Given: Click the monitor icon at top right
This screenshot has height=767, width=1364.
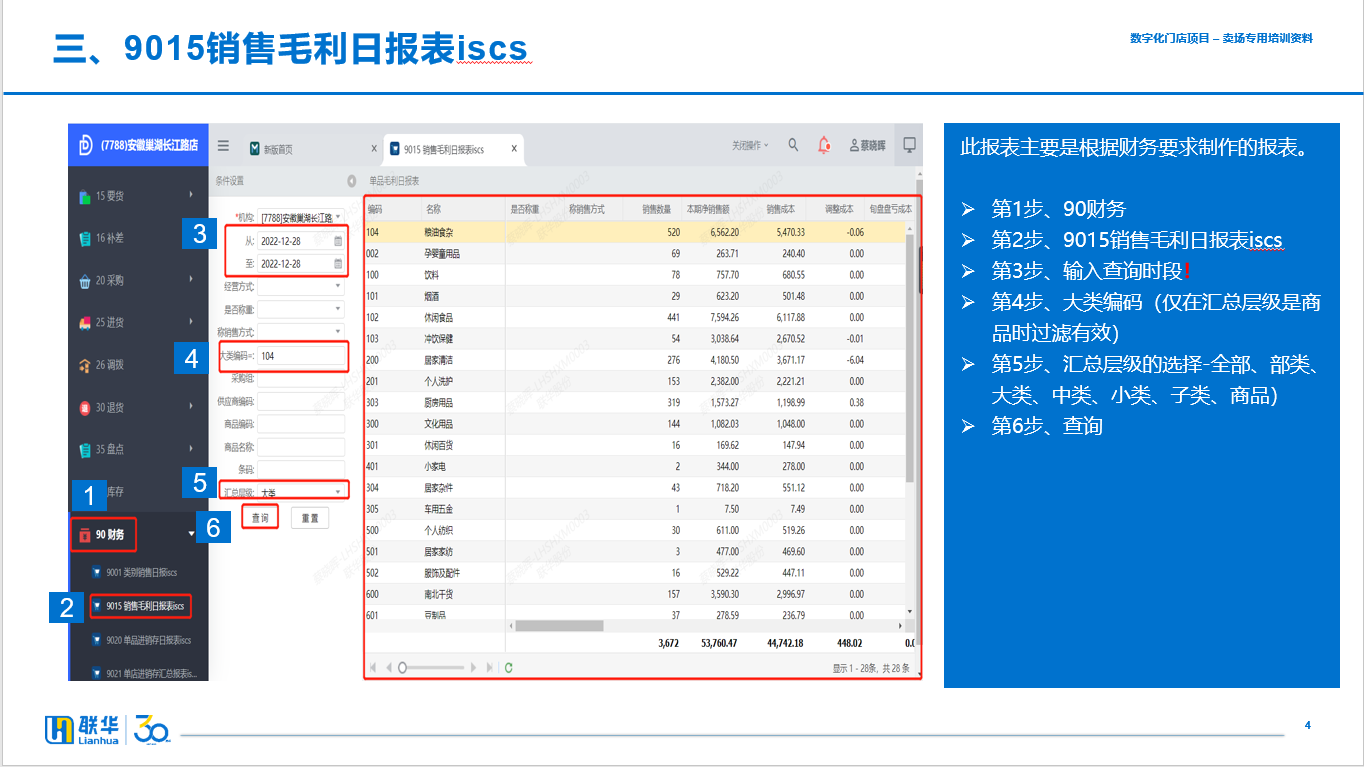Looking at the screenshot, I should (909, 145).
